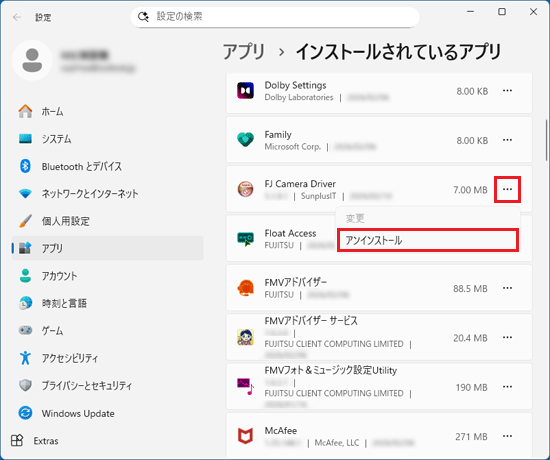Select アプリ in the sidebar
This screenshot has height=460, width=550.
coord(107,248)
